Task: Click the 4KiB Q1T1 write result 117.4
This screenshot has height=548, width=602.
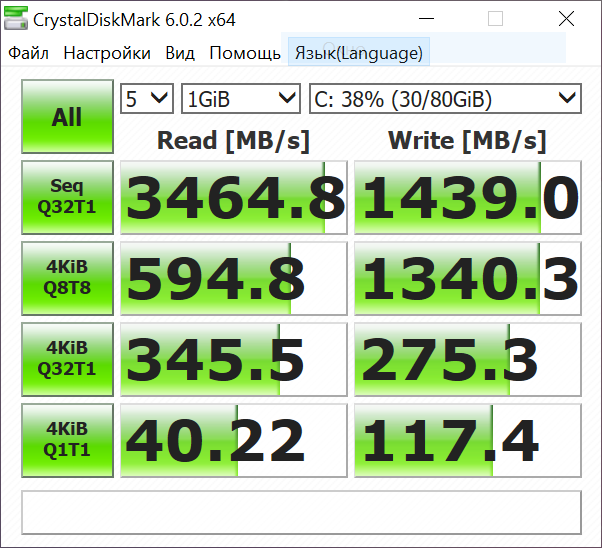Action: (468, 440)
